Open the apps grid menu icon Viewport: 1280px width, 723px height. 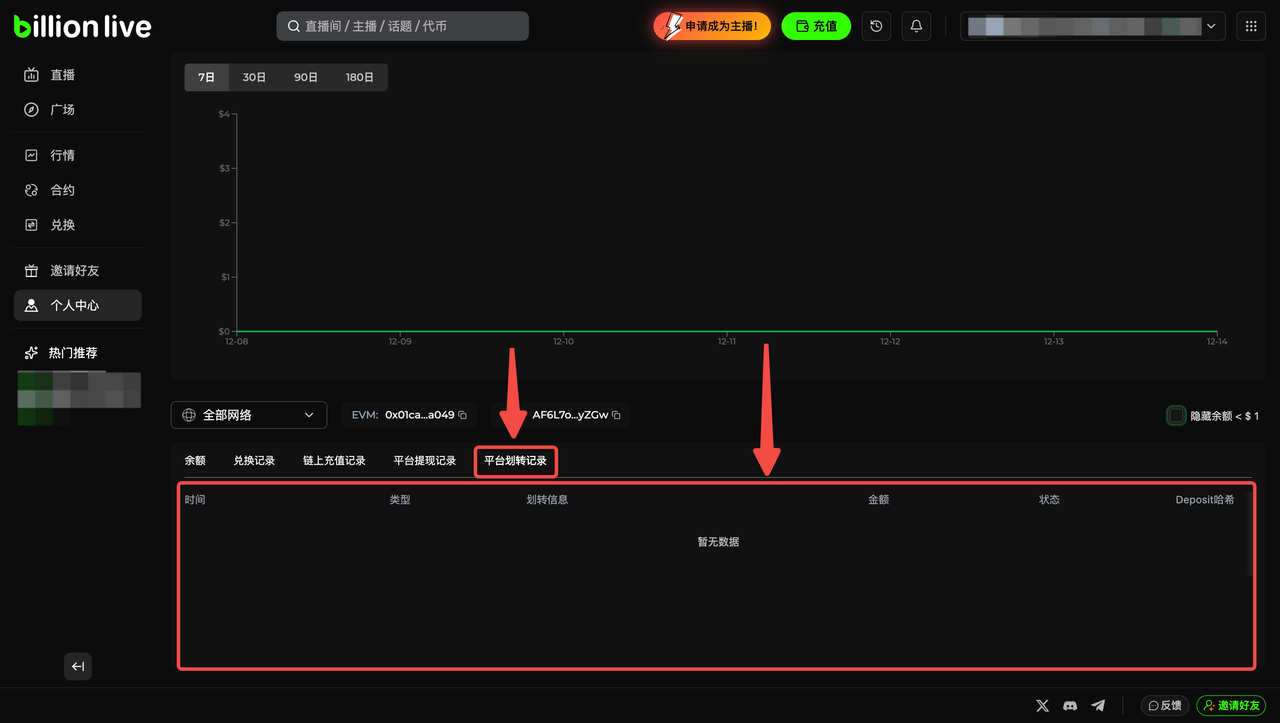click(x=1251, y=26)
